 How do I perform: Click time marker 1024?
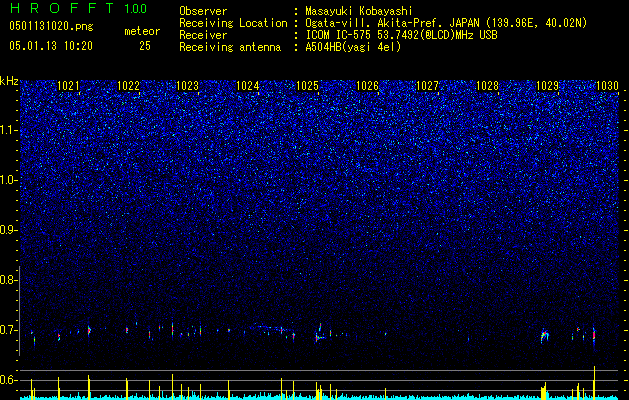point(248,86)
